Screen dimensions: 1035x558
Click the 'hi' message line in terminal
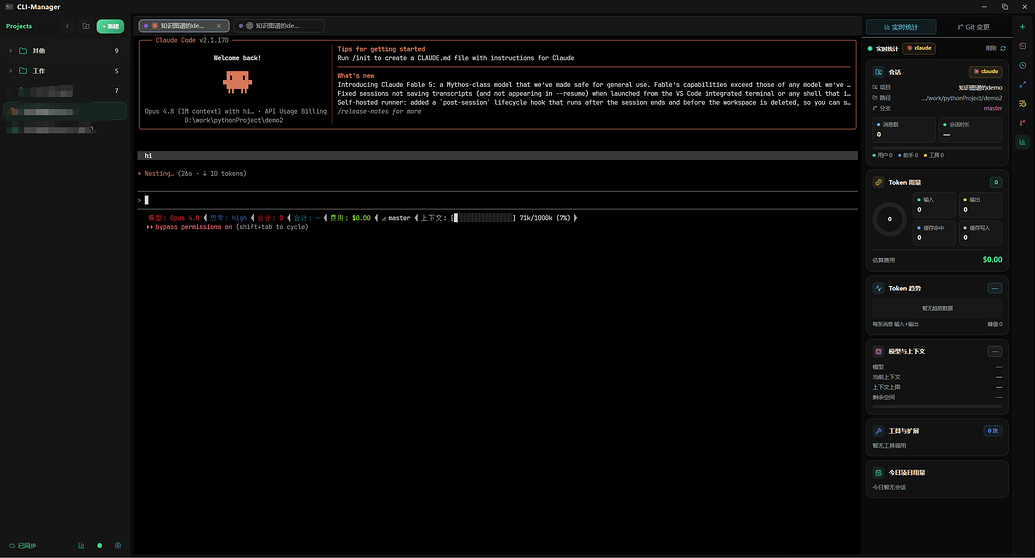point(498,156)
